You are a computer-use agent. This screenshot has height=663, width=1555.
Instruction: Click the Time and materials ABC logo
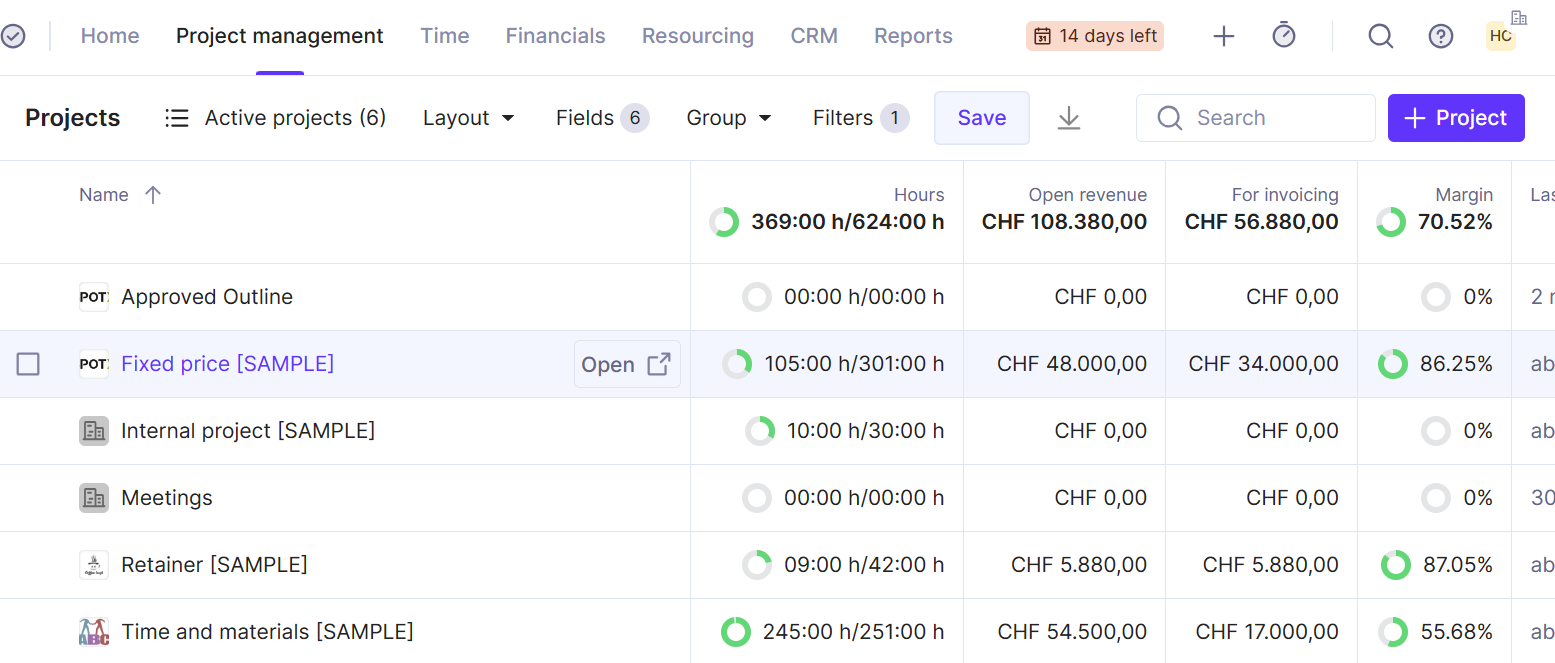(x=94, y=632)
